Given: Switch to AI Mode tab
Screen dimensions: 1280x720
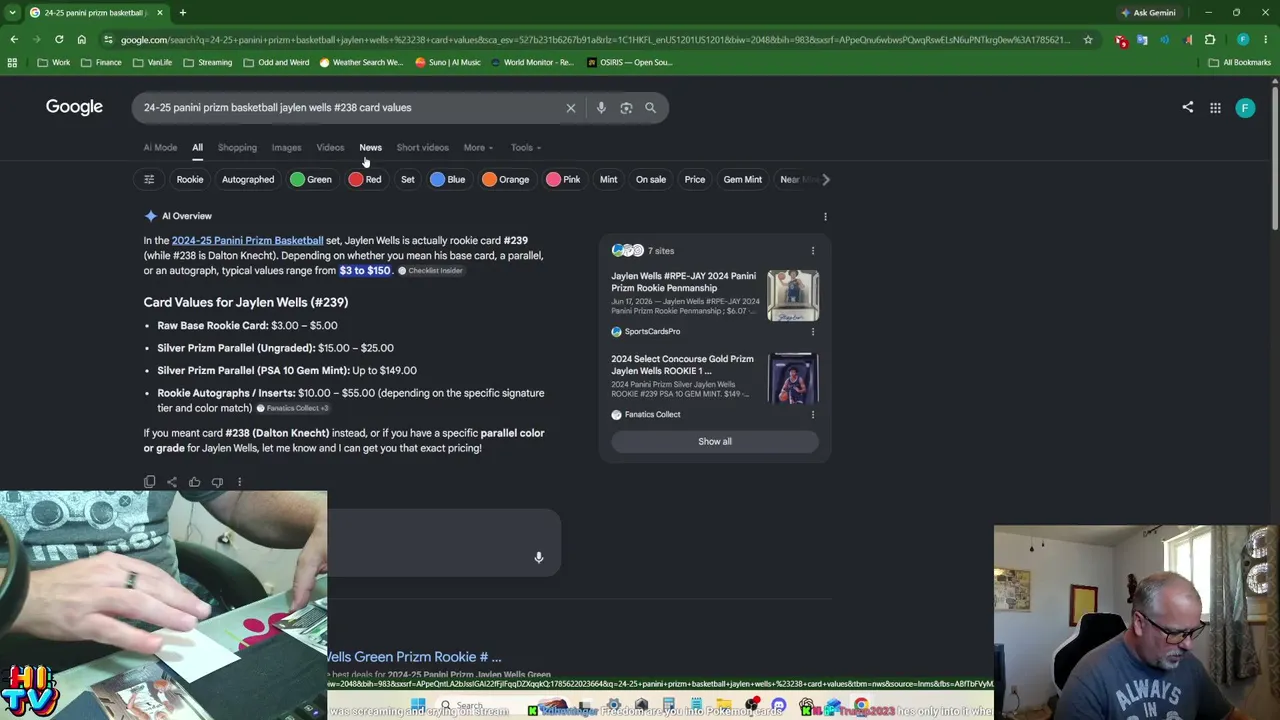Looking at the screenshot, I should [x=160, y=148].
